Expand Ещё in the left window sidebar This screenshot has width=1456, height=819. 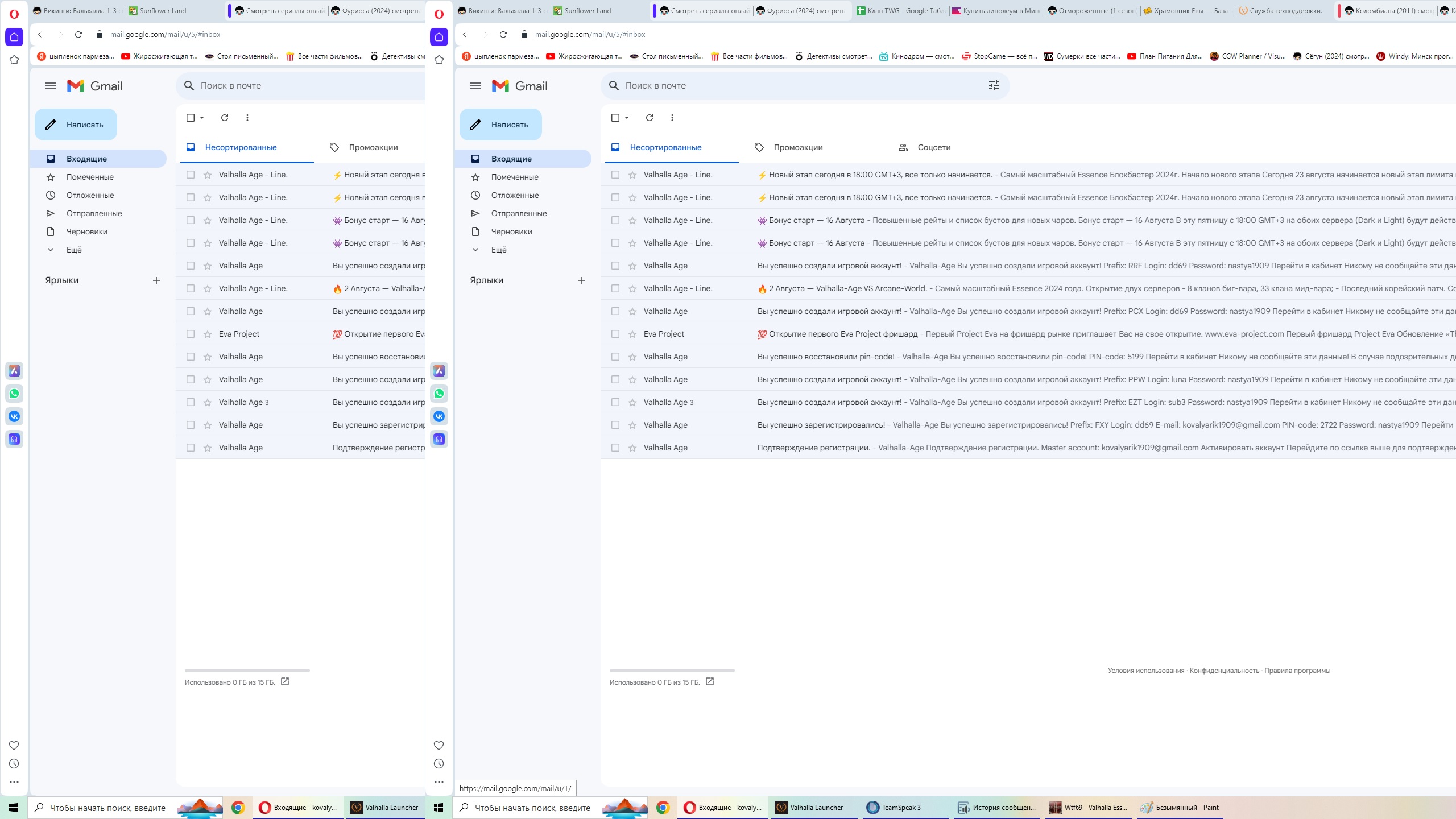point(74,250)
